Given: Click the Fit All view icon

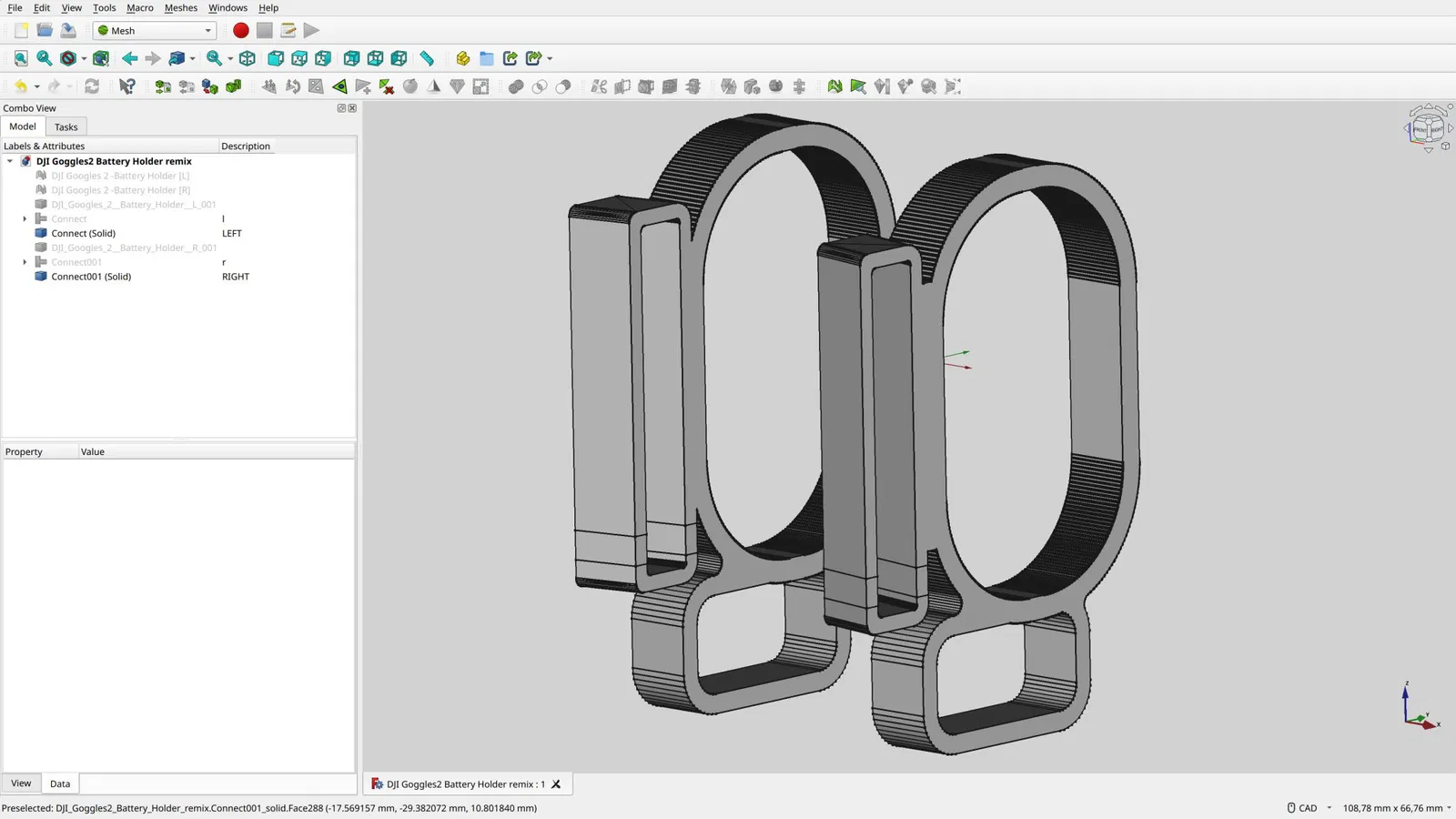Looking at the screenshot, I should [21, 58].
